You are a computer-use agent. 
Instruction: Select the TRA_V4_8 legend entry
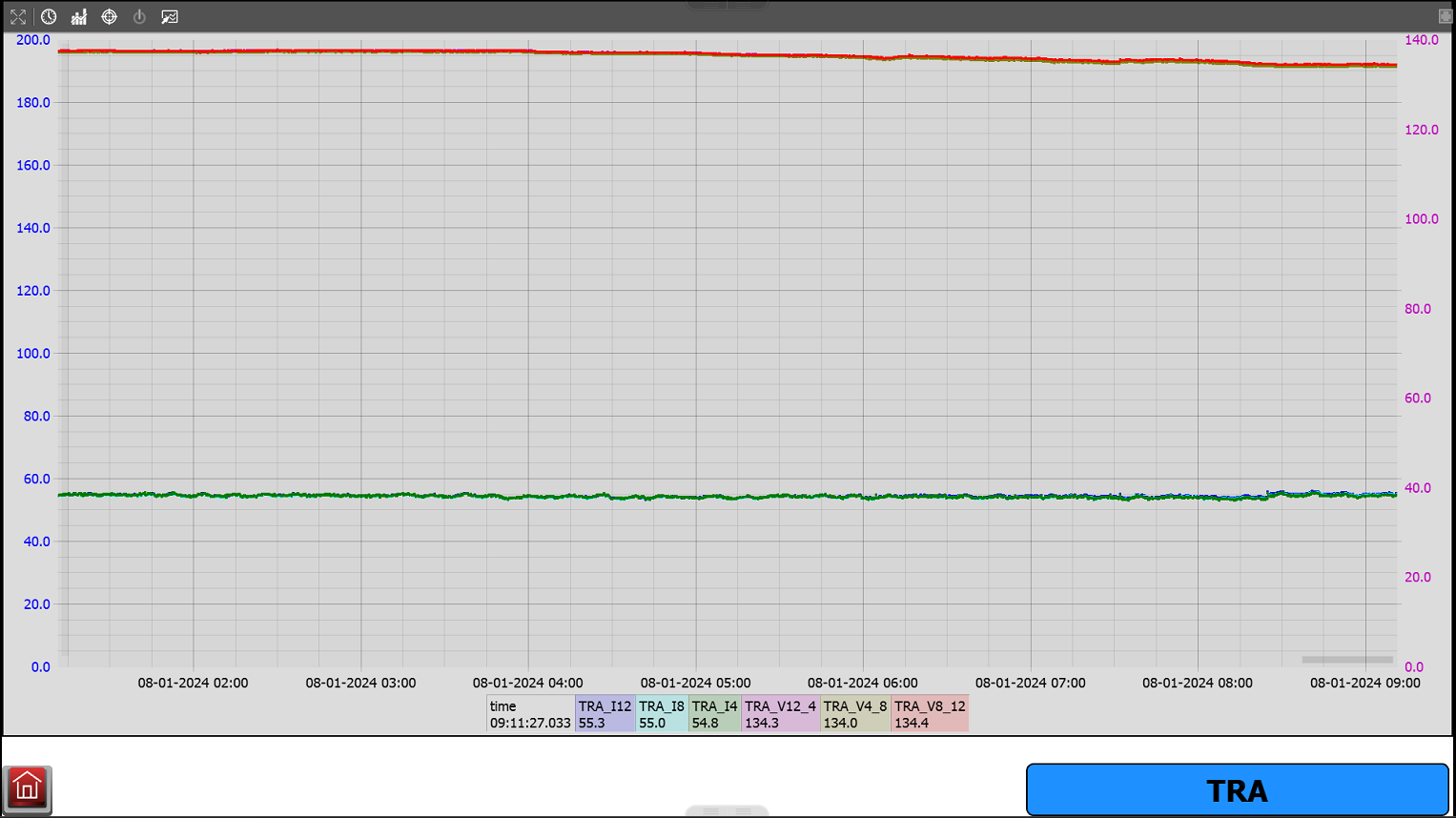(x=855, y=714)
